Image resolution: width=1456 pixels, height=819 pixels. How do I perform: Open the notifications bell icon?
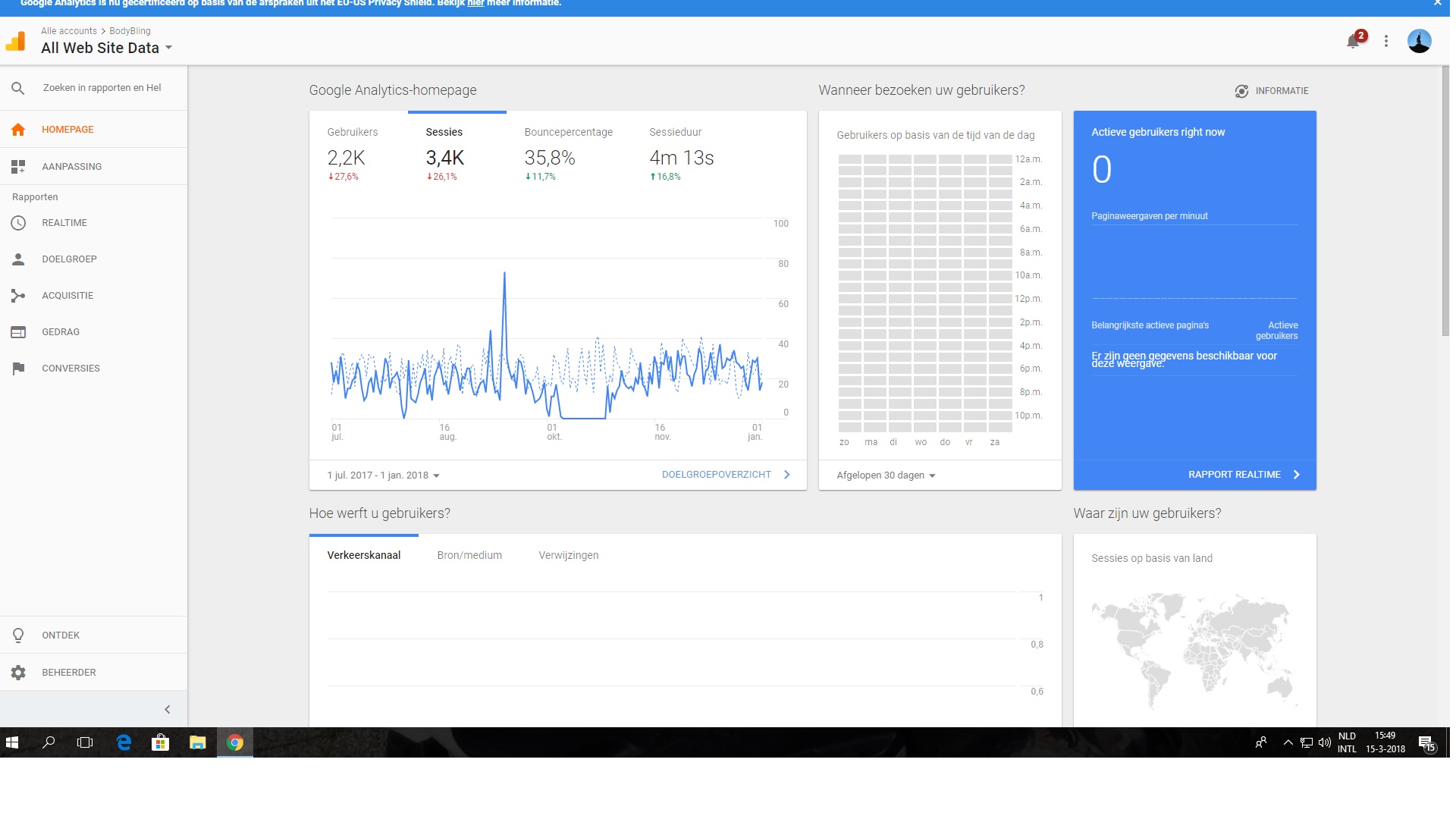(1353, 41)
